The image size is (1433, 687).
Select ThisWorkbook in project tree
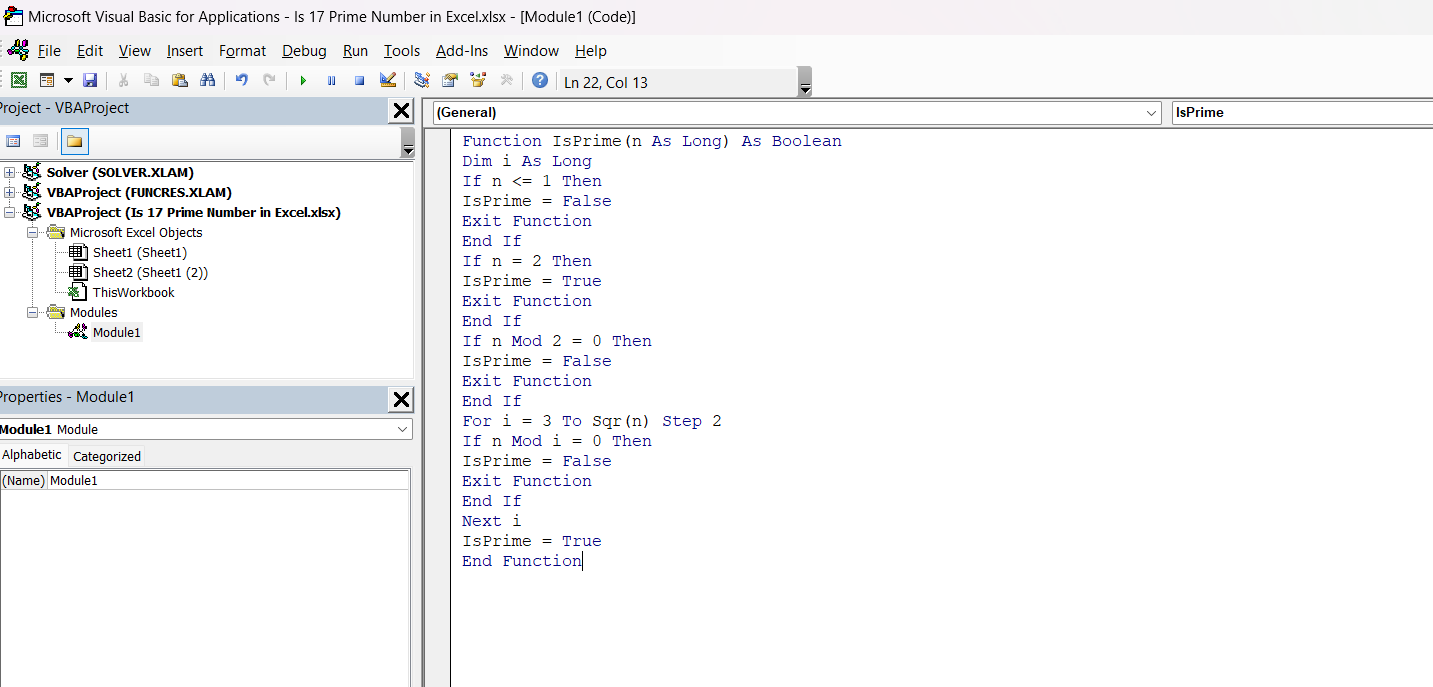click(x=133, y=292)
